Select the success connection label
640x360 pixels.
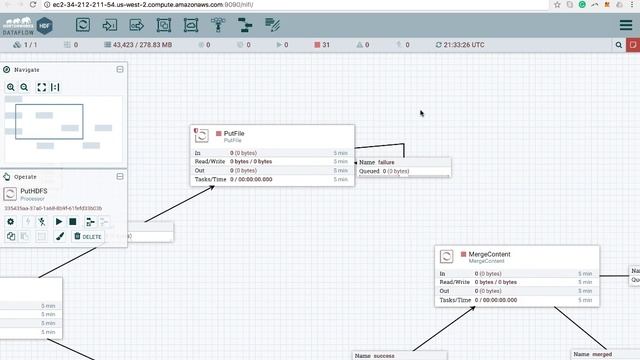point(400,356)
